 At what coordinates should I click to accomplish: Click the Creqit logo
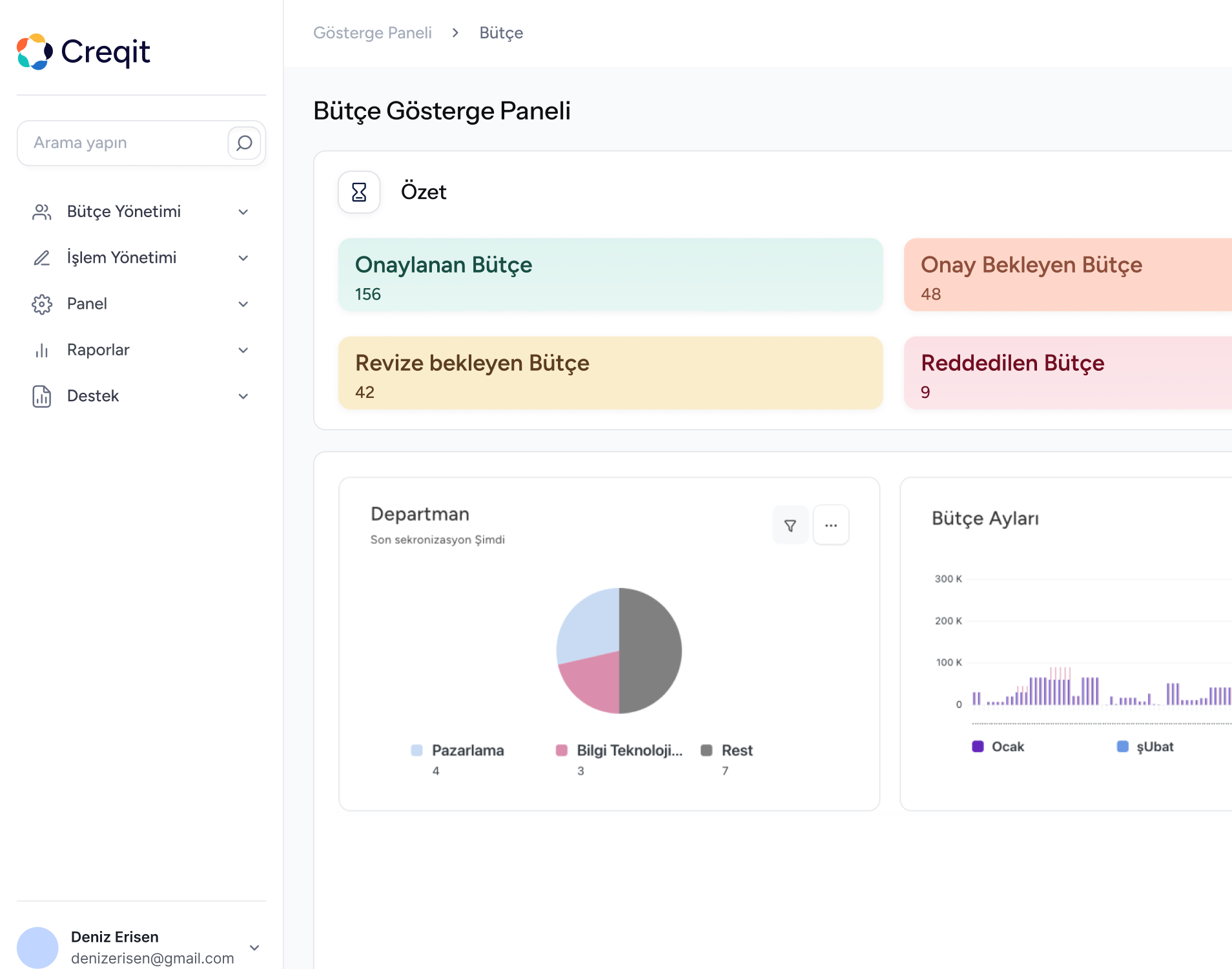84,52
